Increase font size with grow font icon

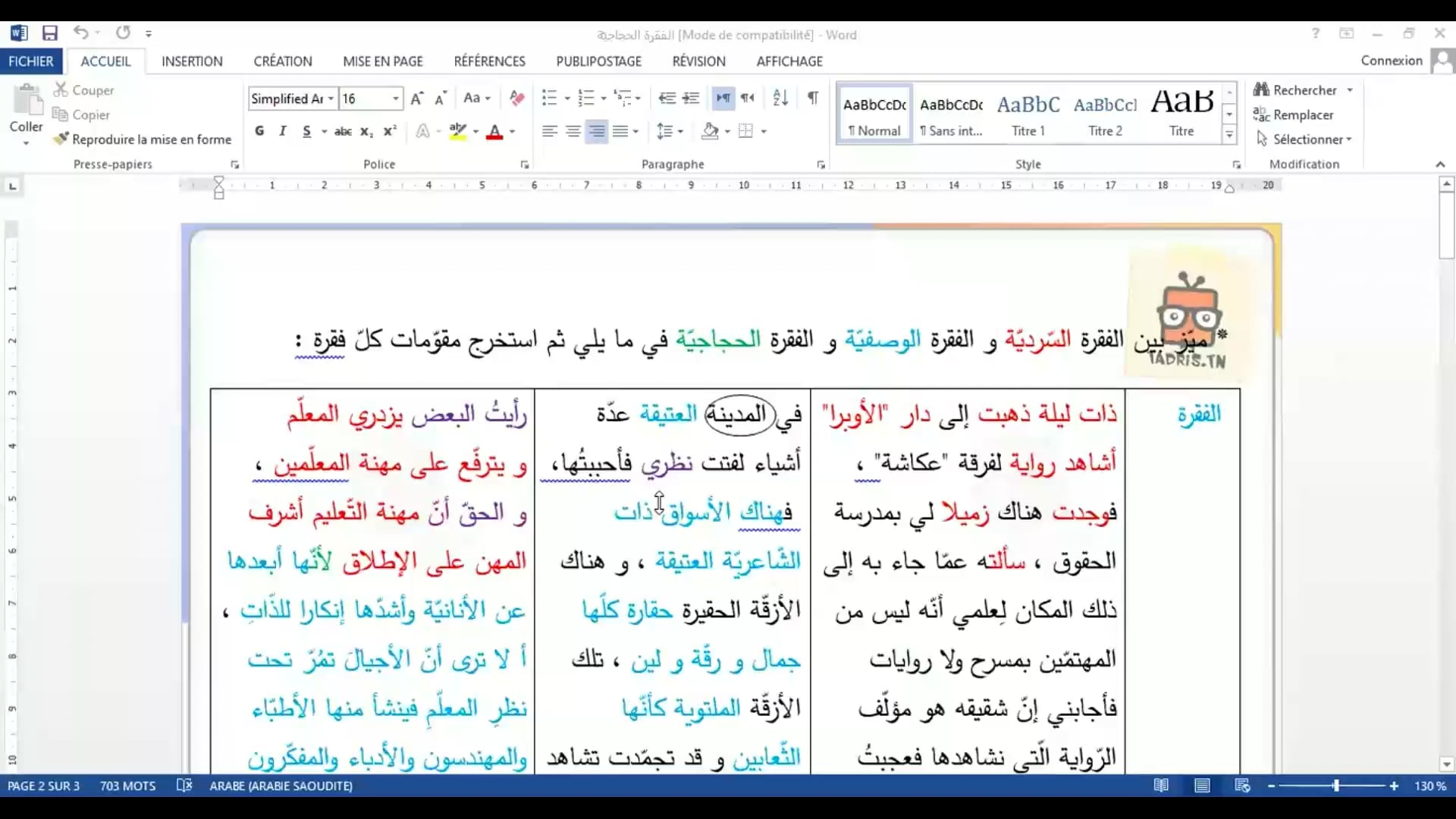click(x=416, y=99)
